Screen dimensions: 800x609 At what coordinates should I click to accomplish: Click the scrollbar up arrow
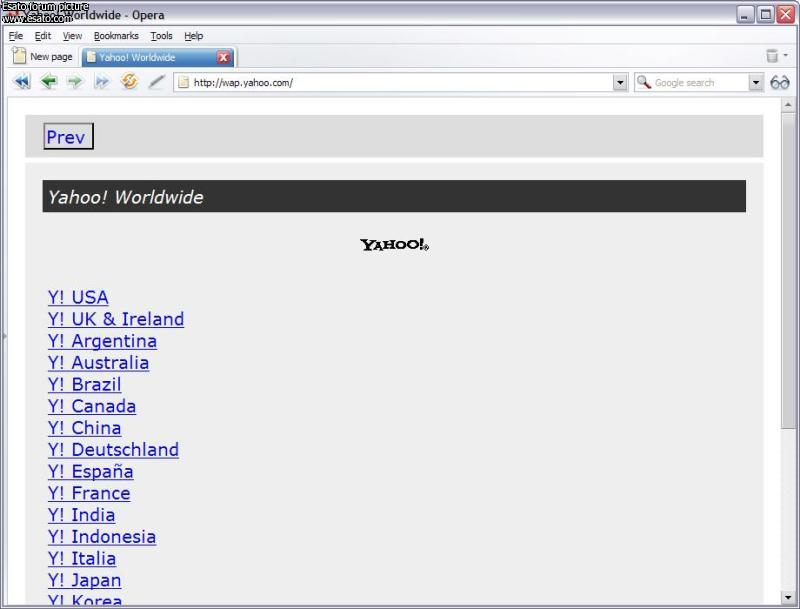point(788,105)
